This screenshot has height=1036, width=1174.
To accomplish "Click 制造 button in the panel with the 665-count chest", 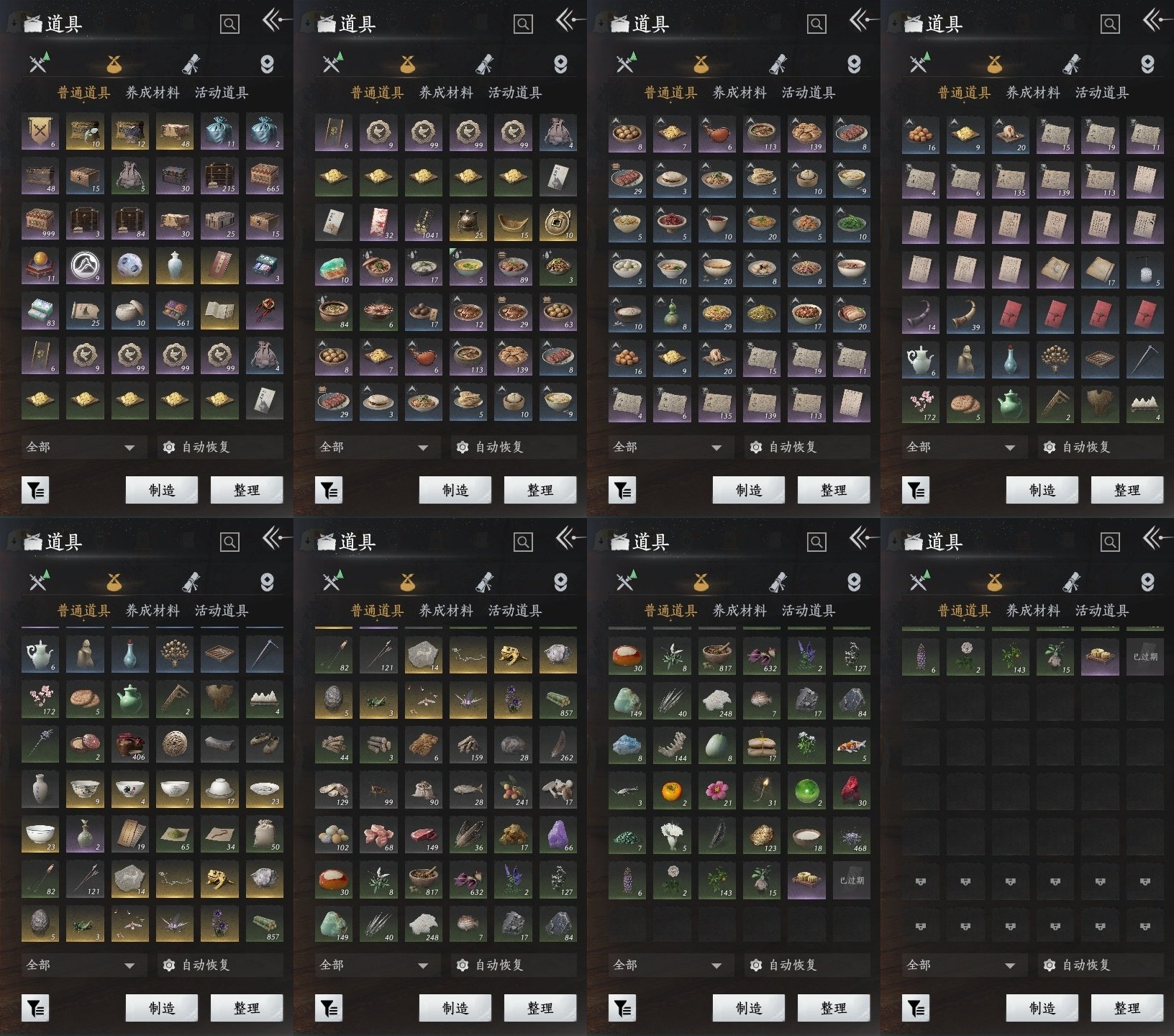I will 162,490.
